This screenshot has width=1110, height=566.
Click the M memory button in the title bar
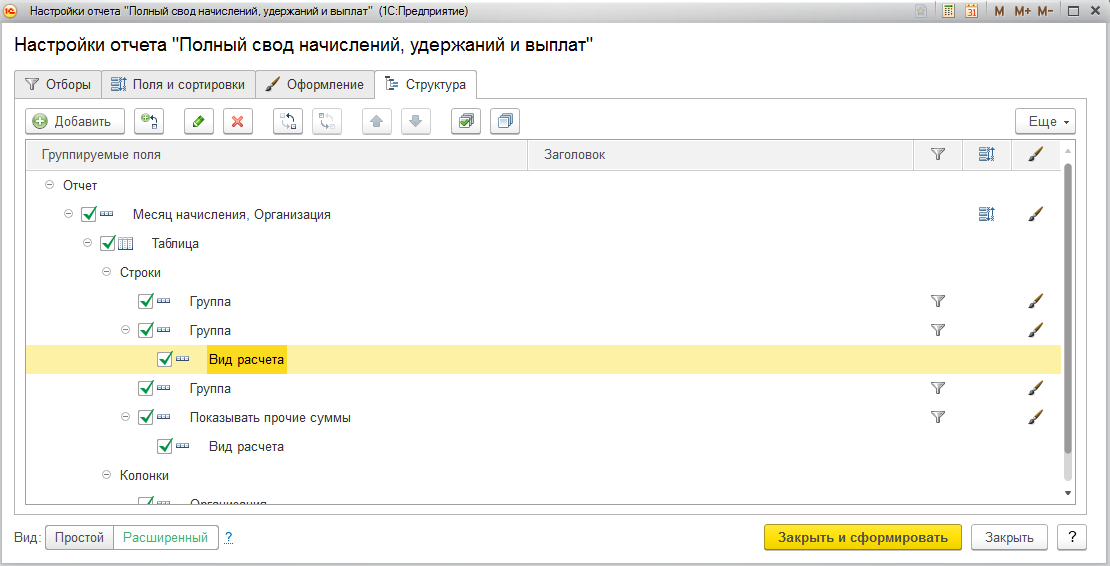(x=999, y=11)
